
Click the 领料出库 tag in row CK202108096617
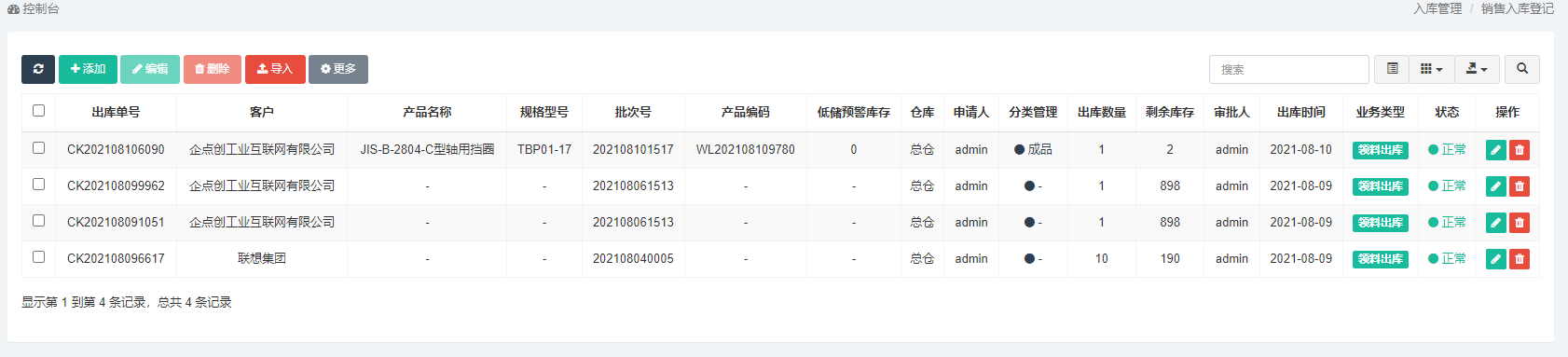1381,259
